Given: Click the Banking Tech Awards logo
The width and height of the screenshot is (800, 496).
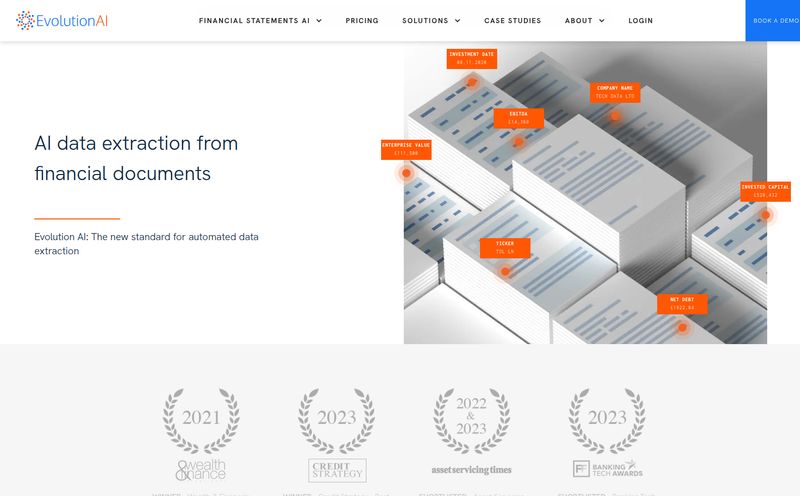Looking at the screenshot, I should pos(606,468).
